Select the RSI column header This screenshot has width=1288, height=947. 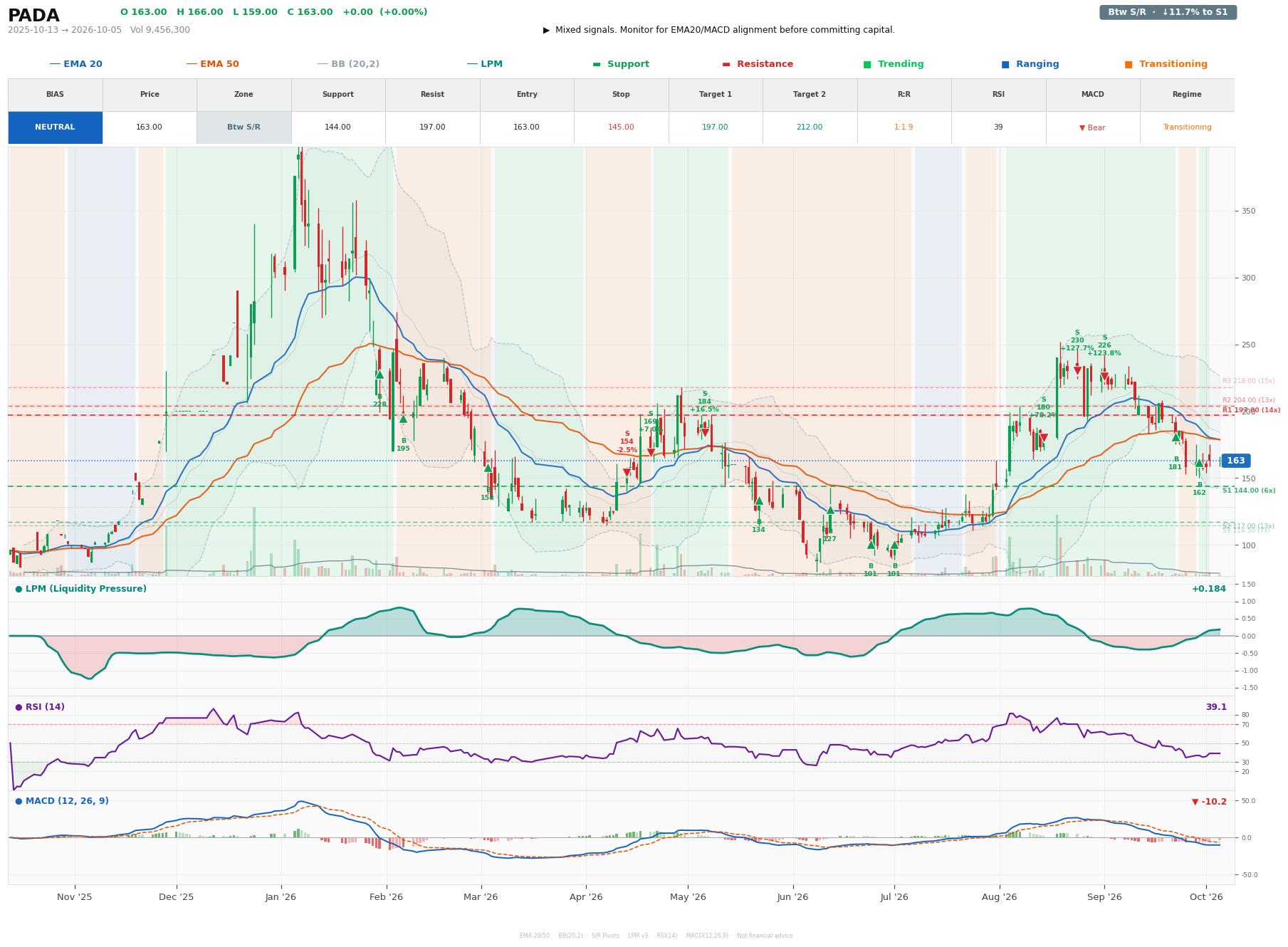(998, 95)
